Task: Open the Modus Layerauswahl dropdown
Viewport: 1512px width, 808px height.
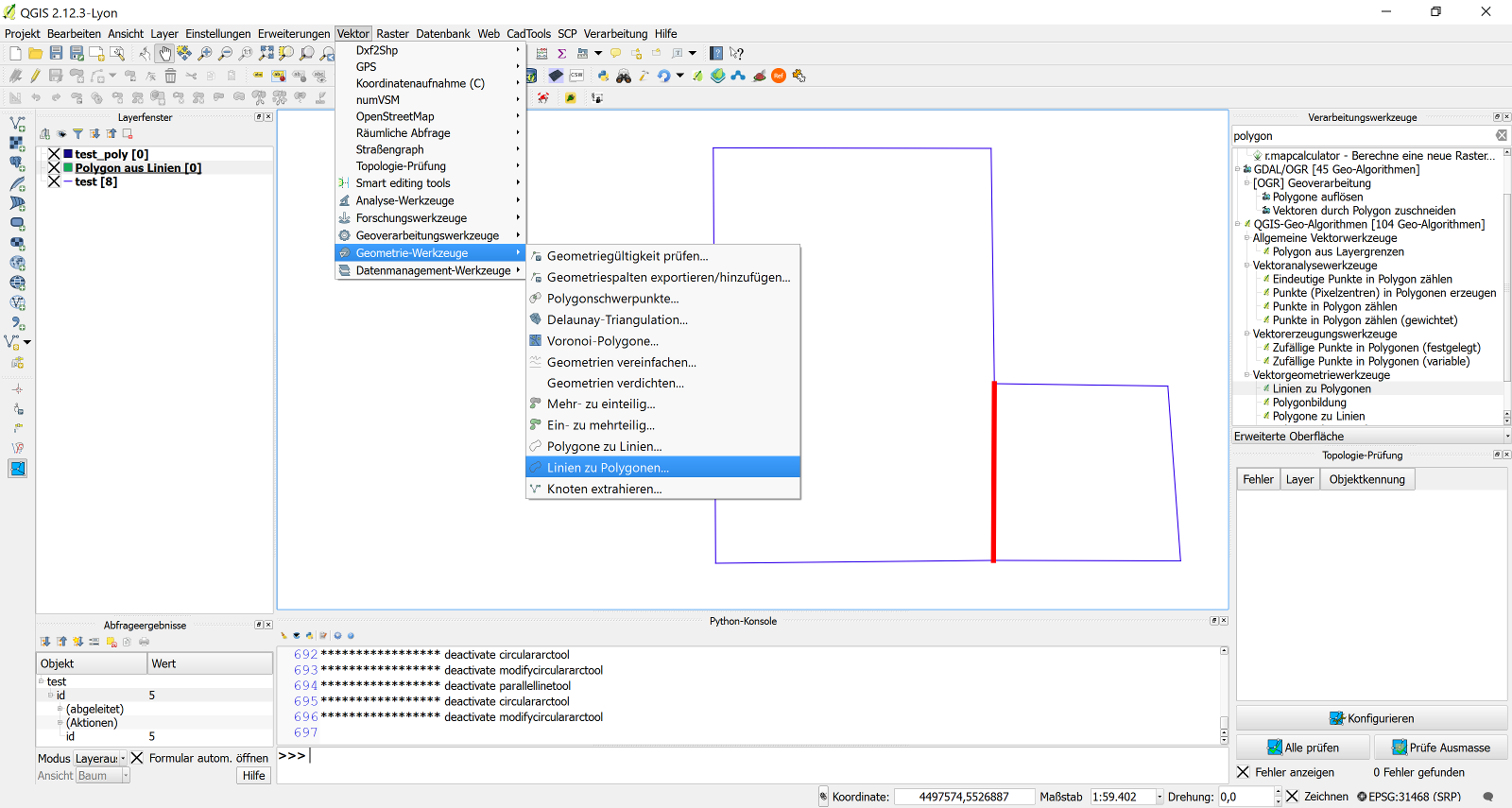Action: click(100, 758)
